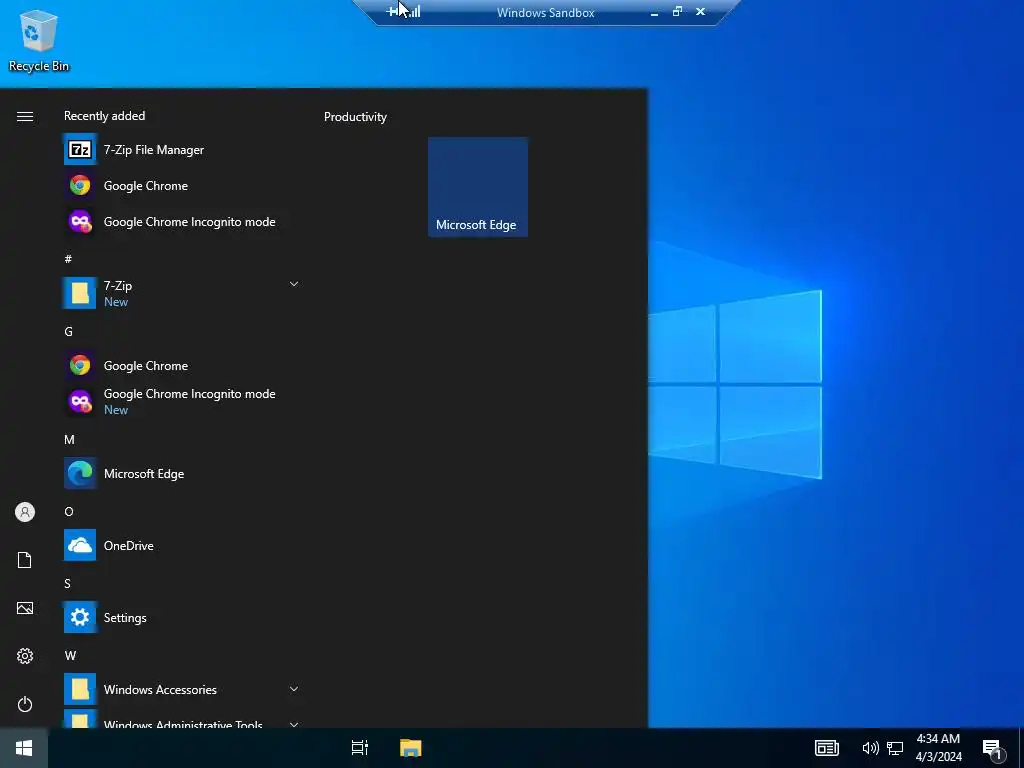The height and width of the screenshot is (768, 1024).
Task: Click the M letter section header
Action: pyautogui.click(x=69, y=440)
